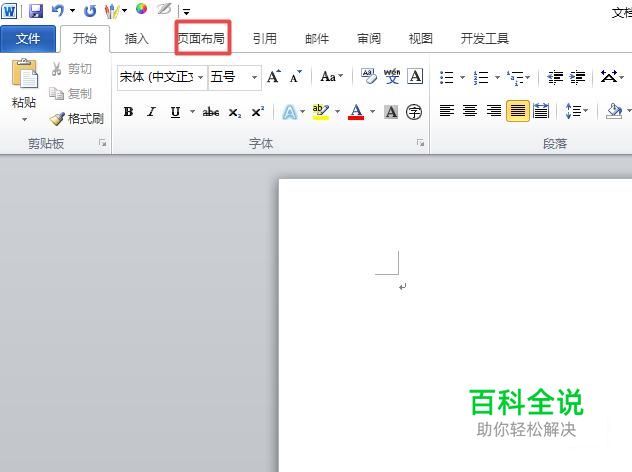Click the font name box 宋体
The width and height of the screenshot is (632, 472).
pos(156,77)
